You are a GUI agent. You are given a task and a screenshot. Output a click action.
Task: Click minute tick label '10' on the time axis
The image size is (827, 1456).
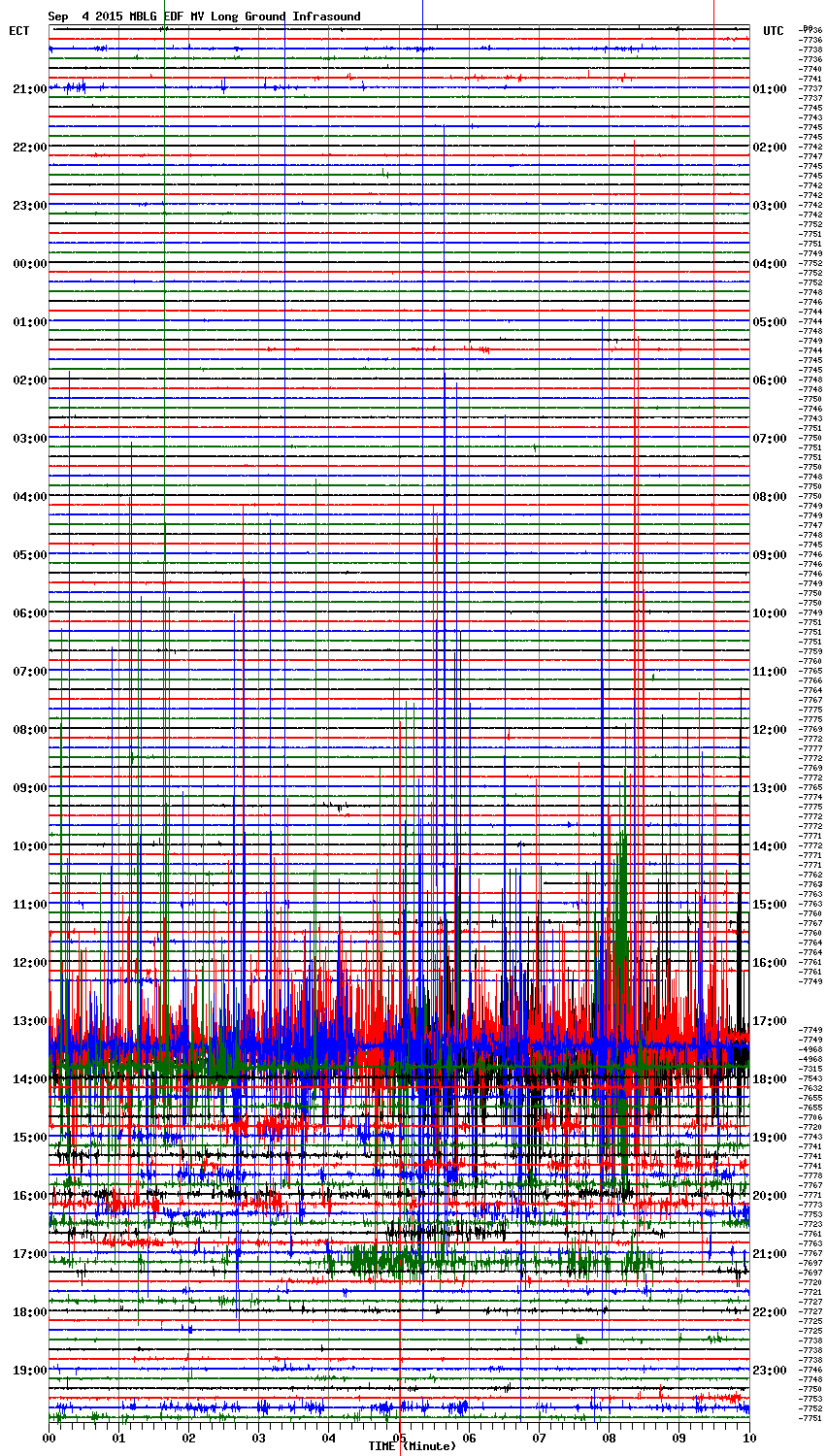(x=748, y=1437)
